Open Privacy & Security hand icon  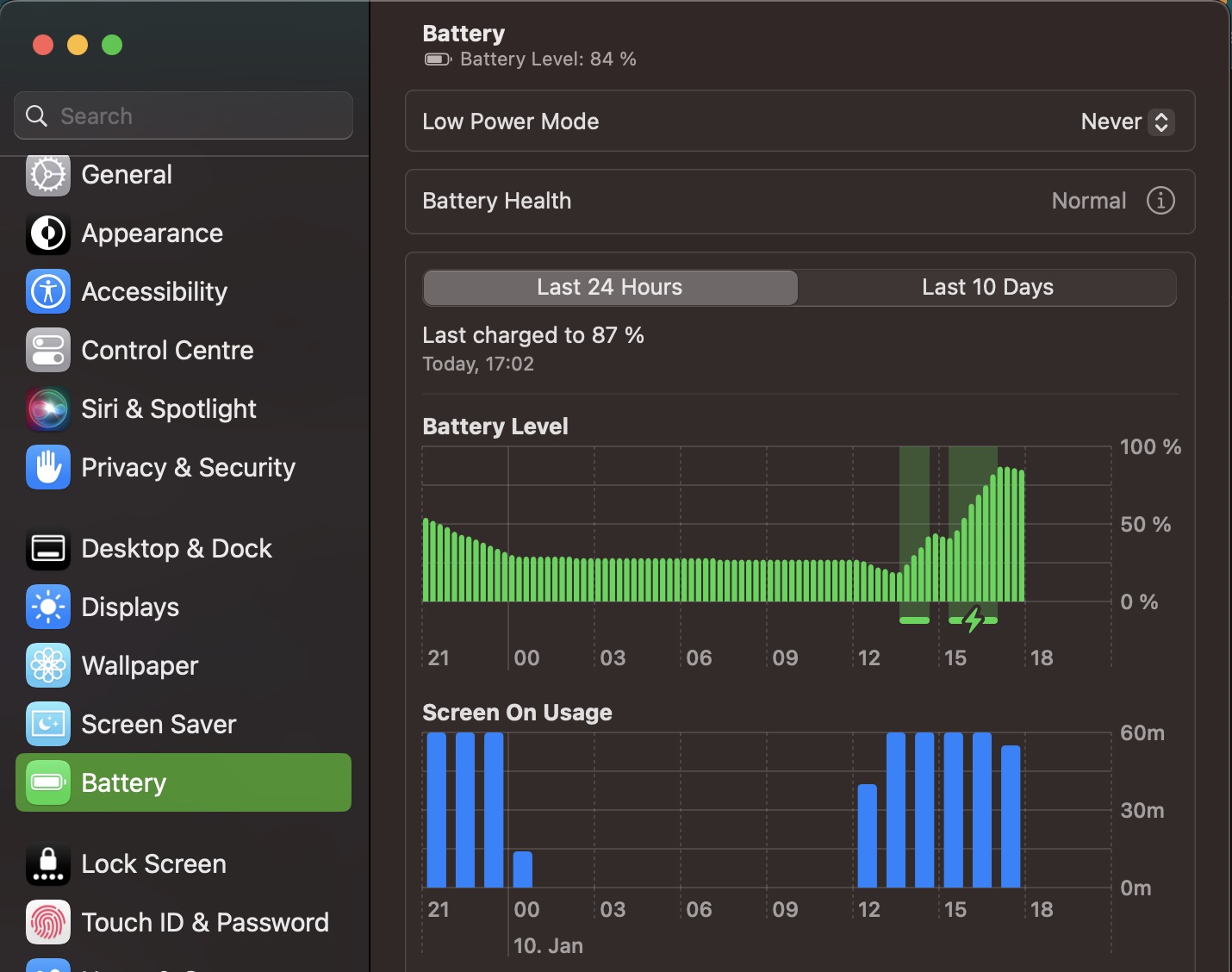click(48, 468)
